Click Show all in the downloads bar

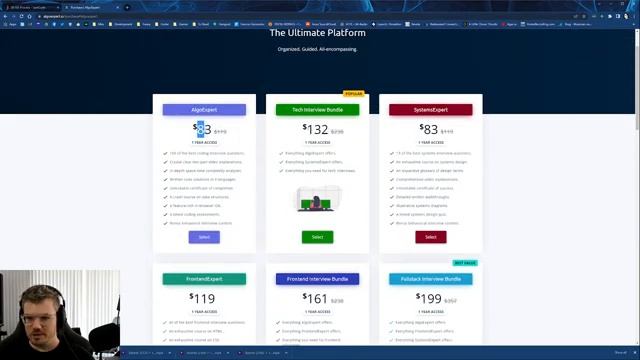[x=620, y=353]
